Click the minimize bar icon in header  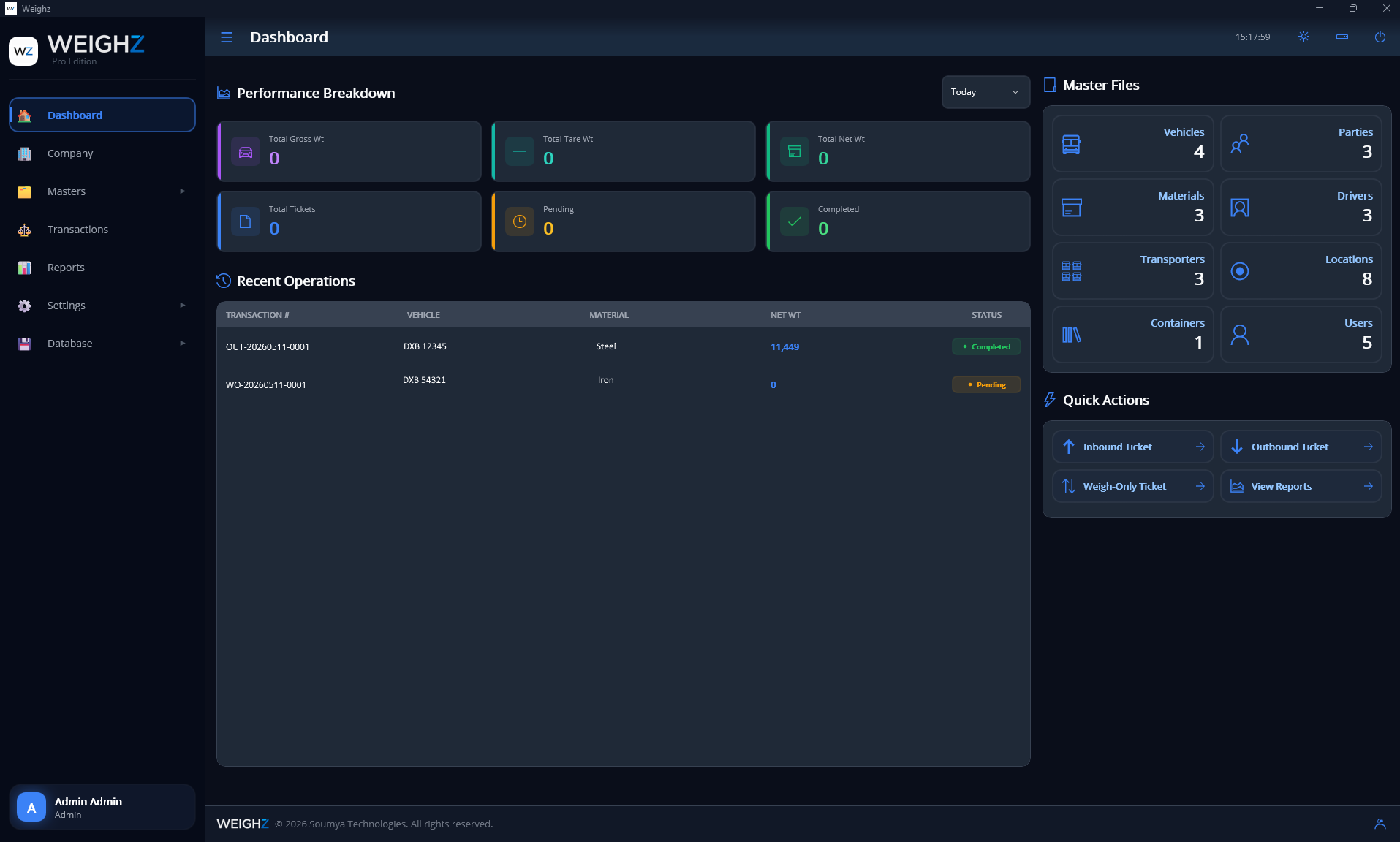(x=1342, y=37)
